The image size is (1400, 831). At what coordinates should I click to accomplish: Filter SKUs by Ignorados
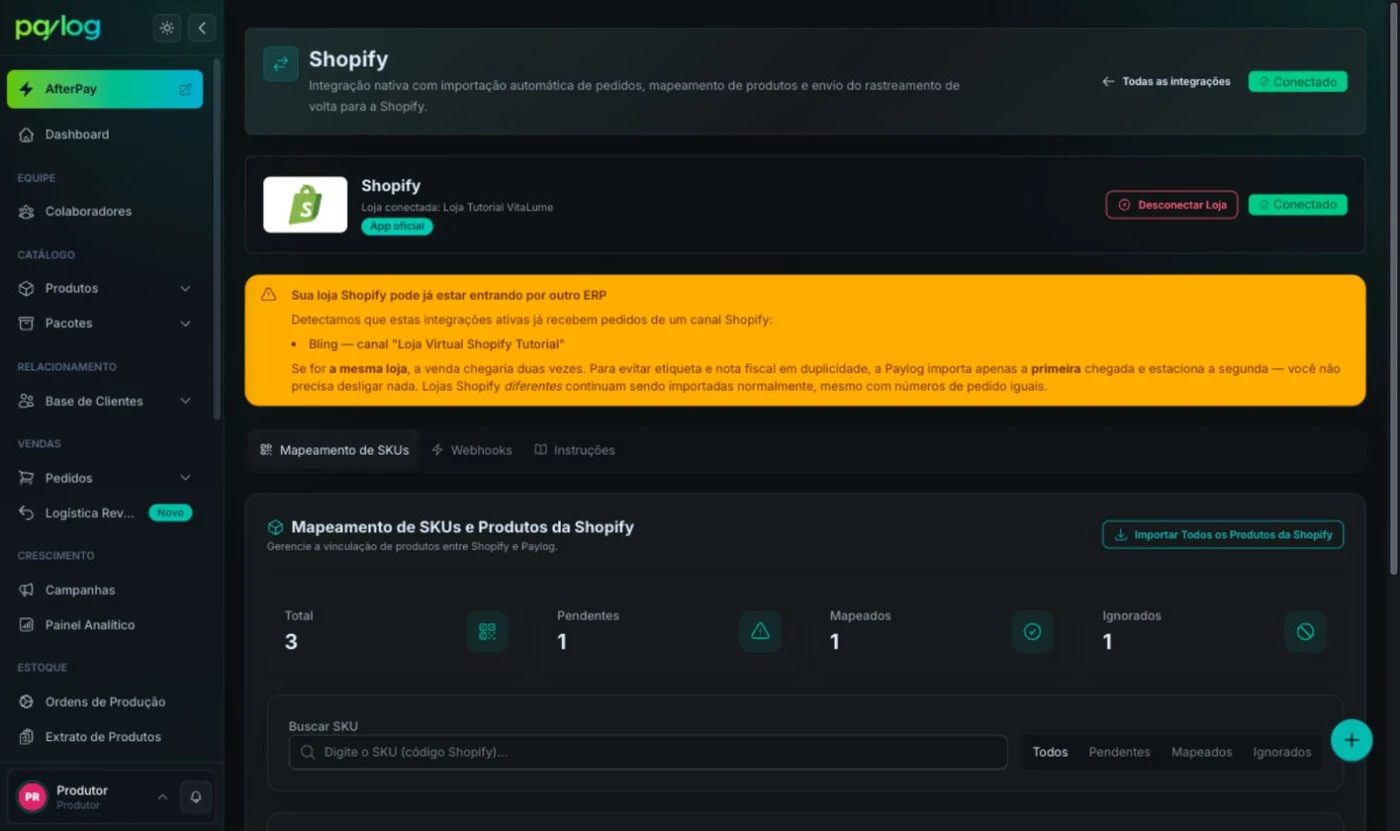pyautogui.click(x=1282, y=752)
